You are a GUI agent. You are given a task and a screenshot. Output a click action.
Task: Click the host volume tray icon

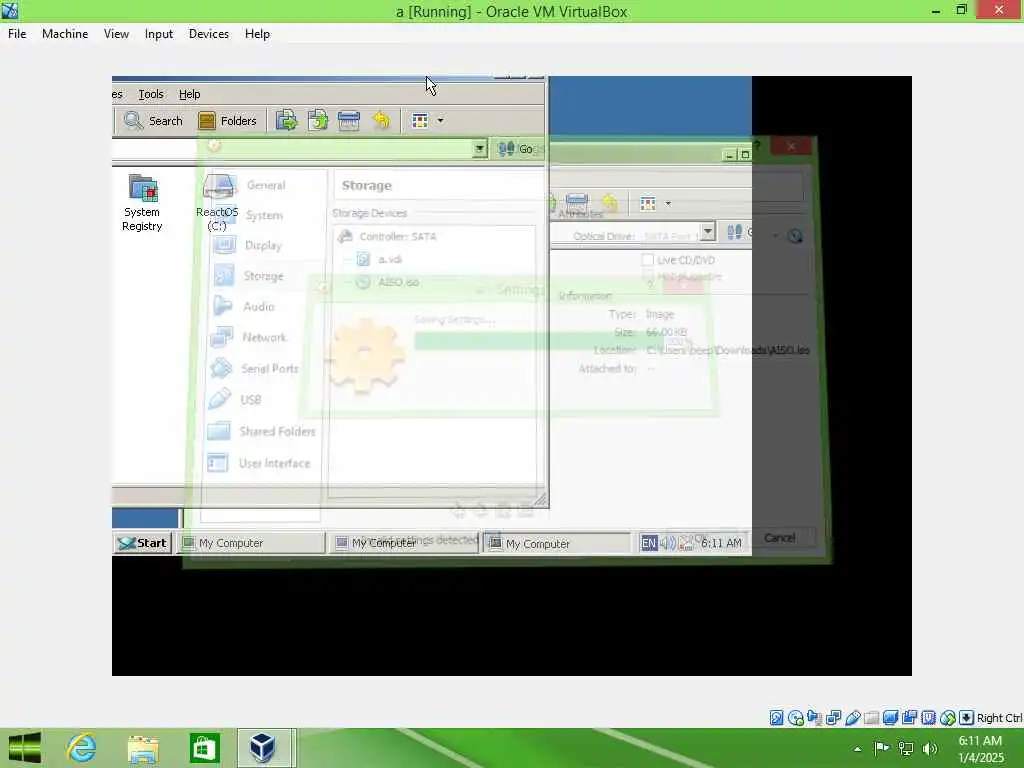point(930,748)
